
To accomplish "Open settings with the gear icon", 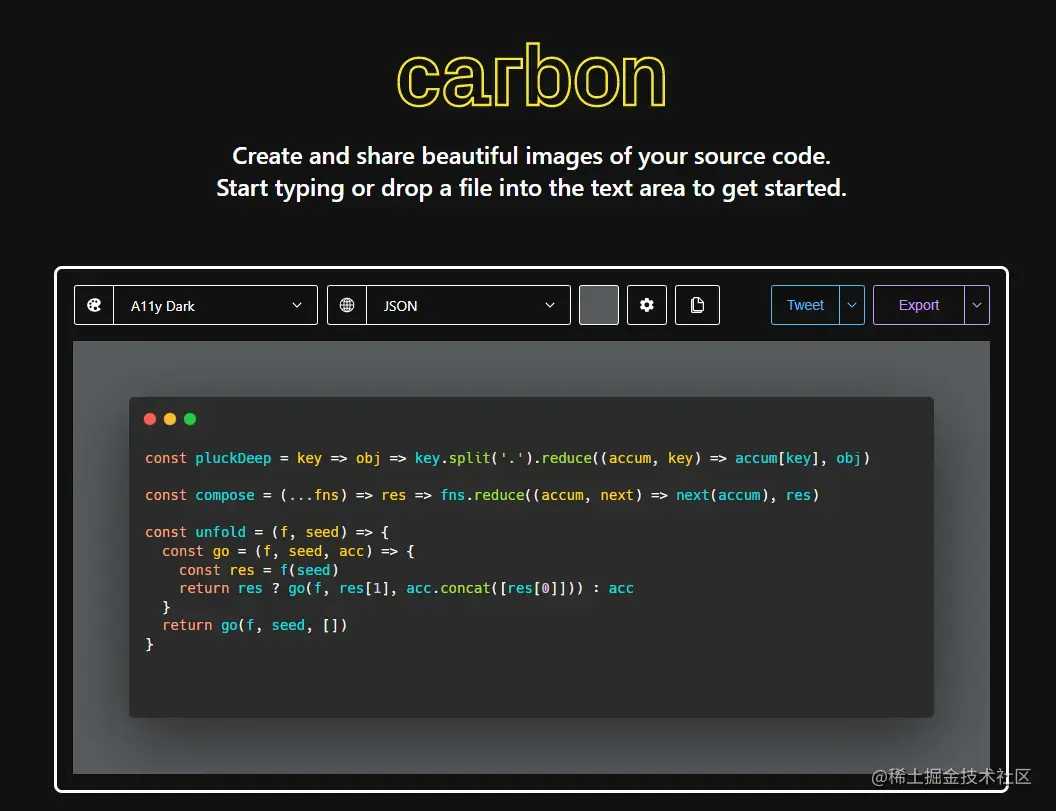I will click(647, 305).
